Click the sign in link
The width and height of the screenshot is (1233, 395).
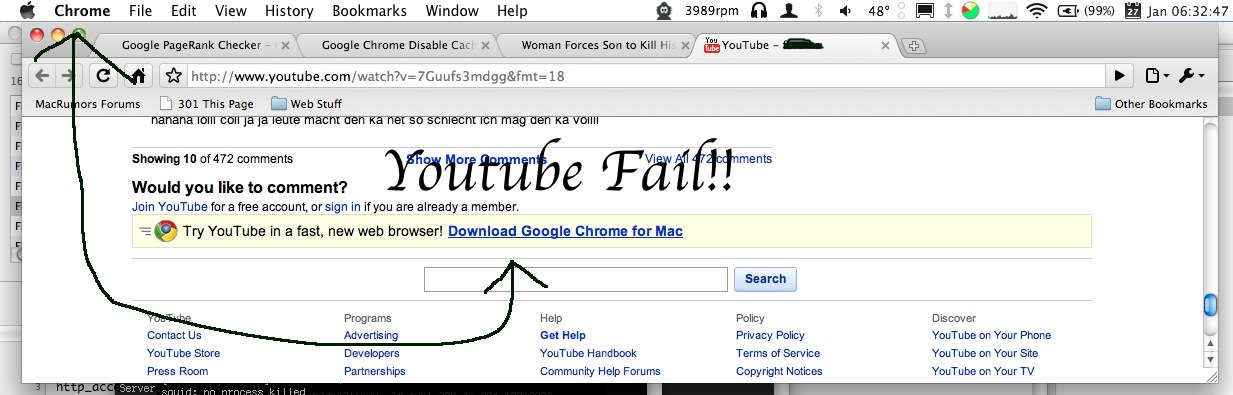343,207
